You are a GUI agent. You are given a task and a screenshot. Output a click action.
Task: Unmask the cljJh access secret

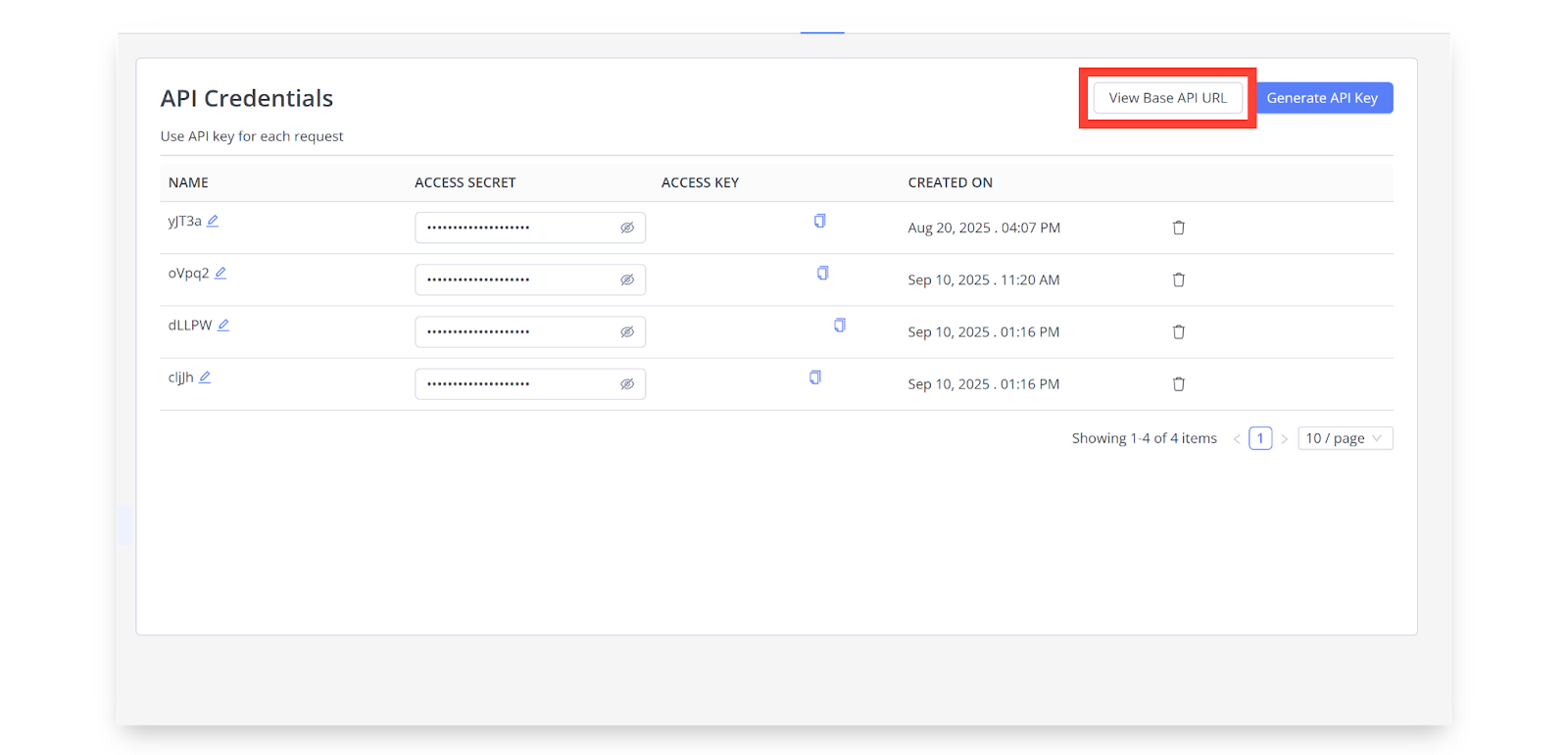tap(627, 384)
